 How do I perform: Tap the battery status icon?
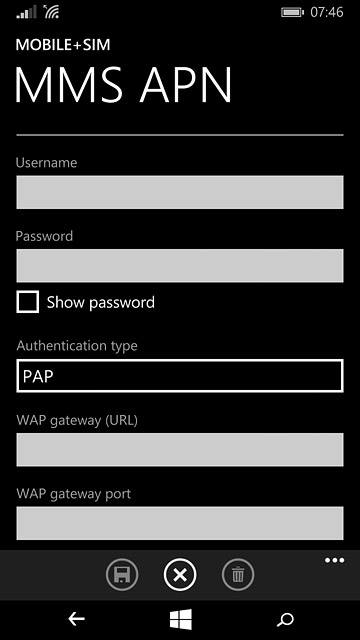coord(292,13)
